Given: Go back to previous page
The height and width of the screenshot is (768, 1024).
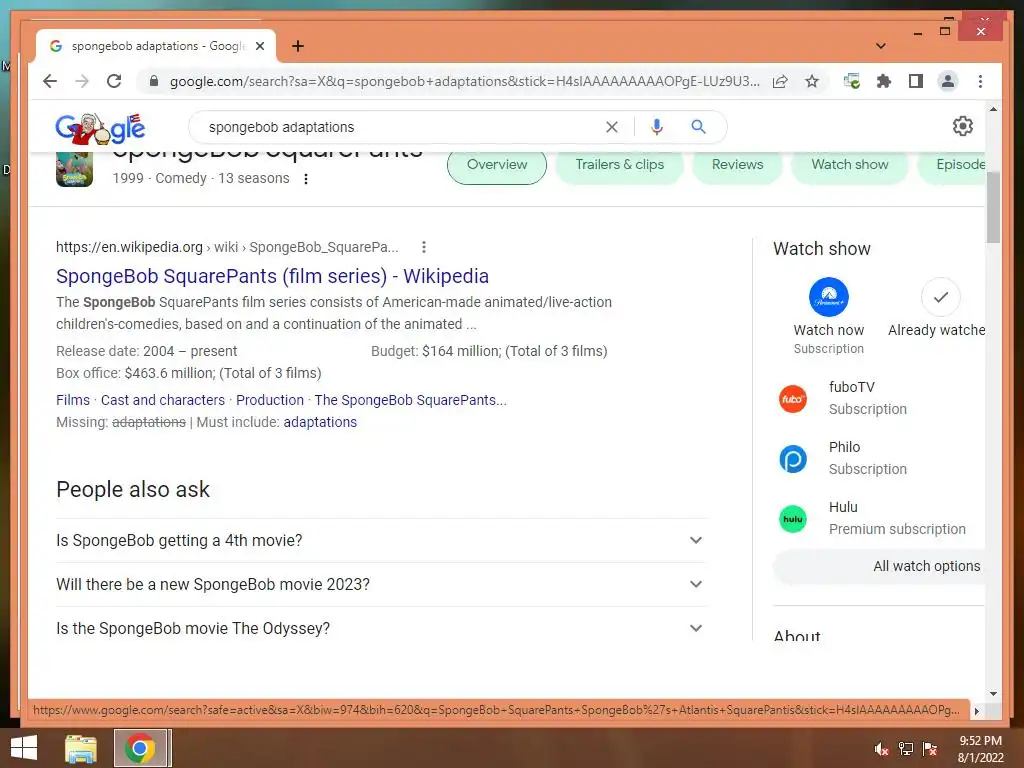Looking at the screenshot, I should 50,82.
